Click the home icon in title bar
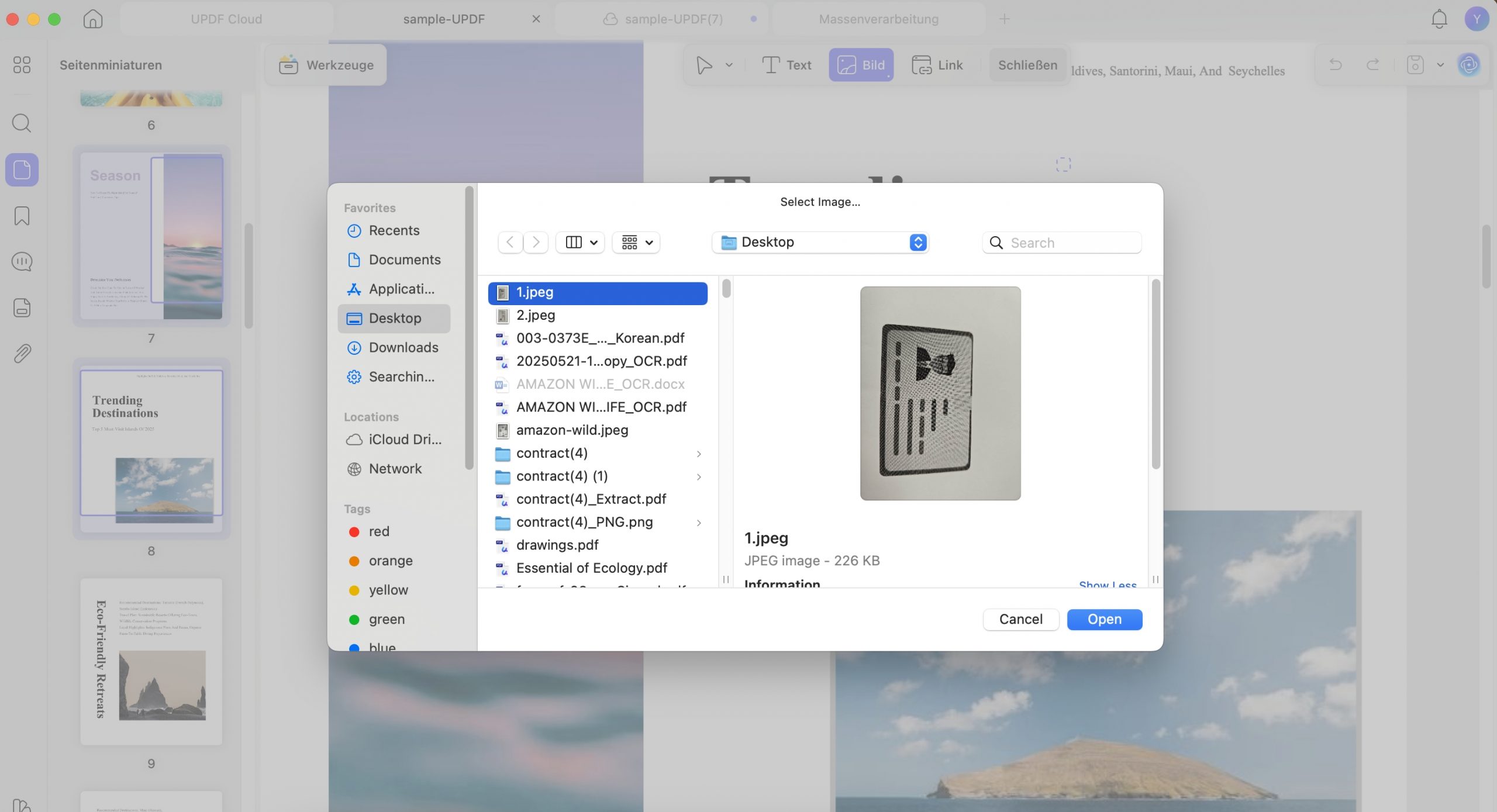The height and width of the screenshot is (812, 1497). coord(93,19)
